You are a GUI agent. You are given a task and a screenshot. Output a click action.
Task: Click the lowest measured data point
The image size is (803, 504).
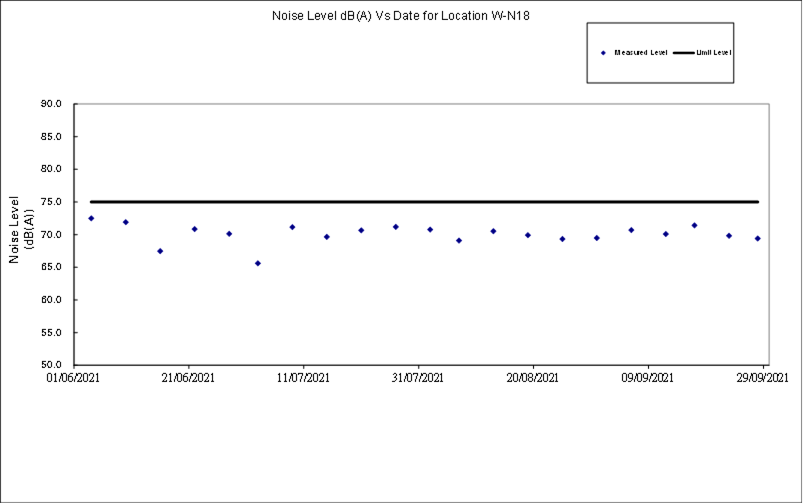(258, 263)
